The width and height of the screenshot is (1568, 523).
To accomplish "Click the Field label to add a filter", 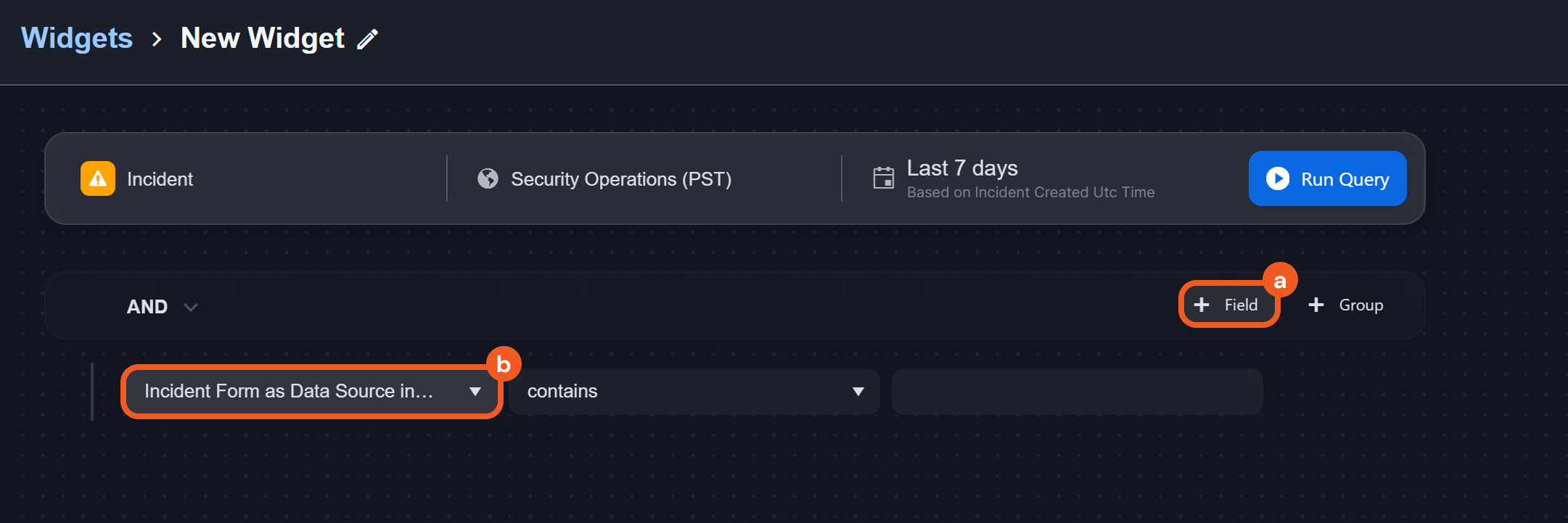I will pyautogui.click(x=1241, y=305).
